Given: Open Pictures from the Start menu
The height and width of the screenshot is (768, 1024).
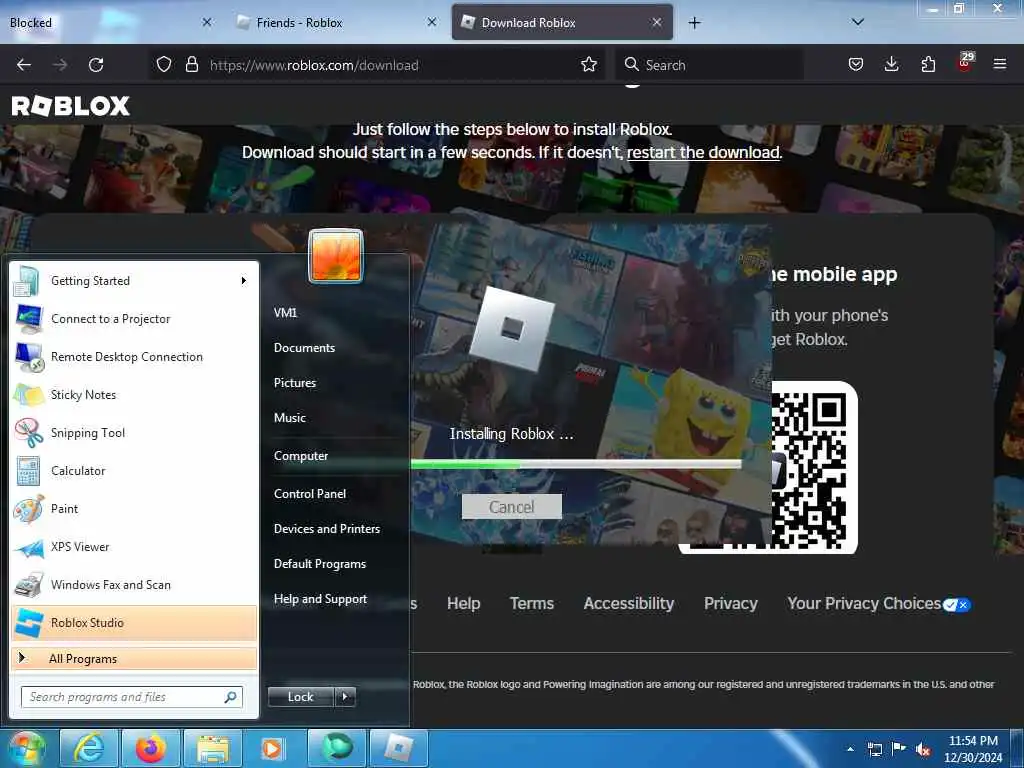Looking at the screenshot, I should pyautogui.click(x=295, y=383).
